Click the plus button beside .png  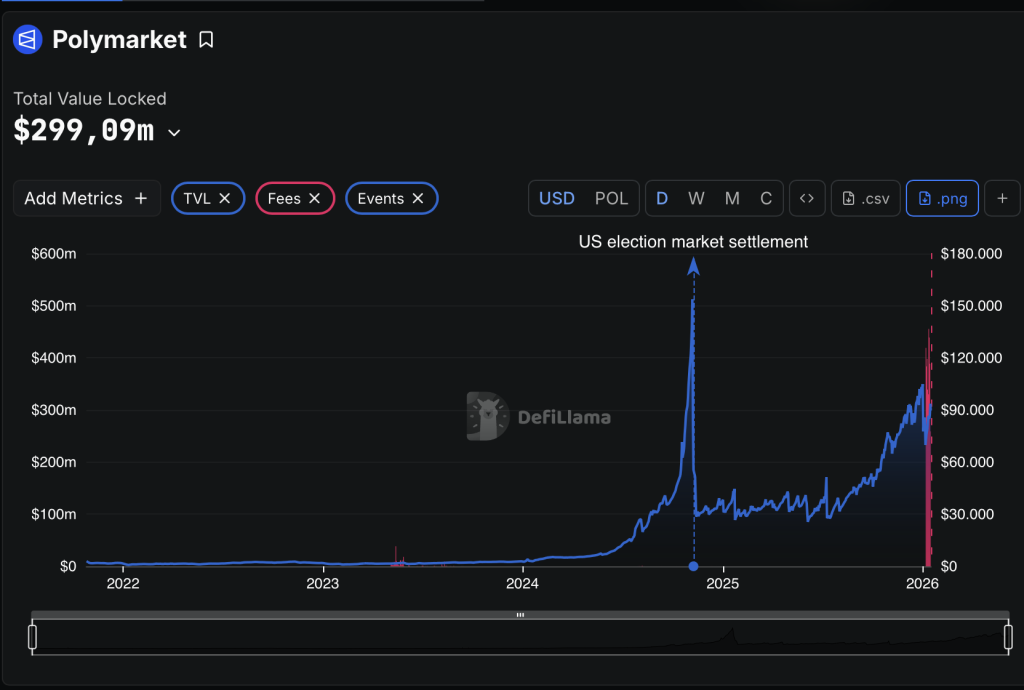[x=1002, y=198]
